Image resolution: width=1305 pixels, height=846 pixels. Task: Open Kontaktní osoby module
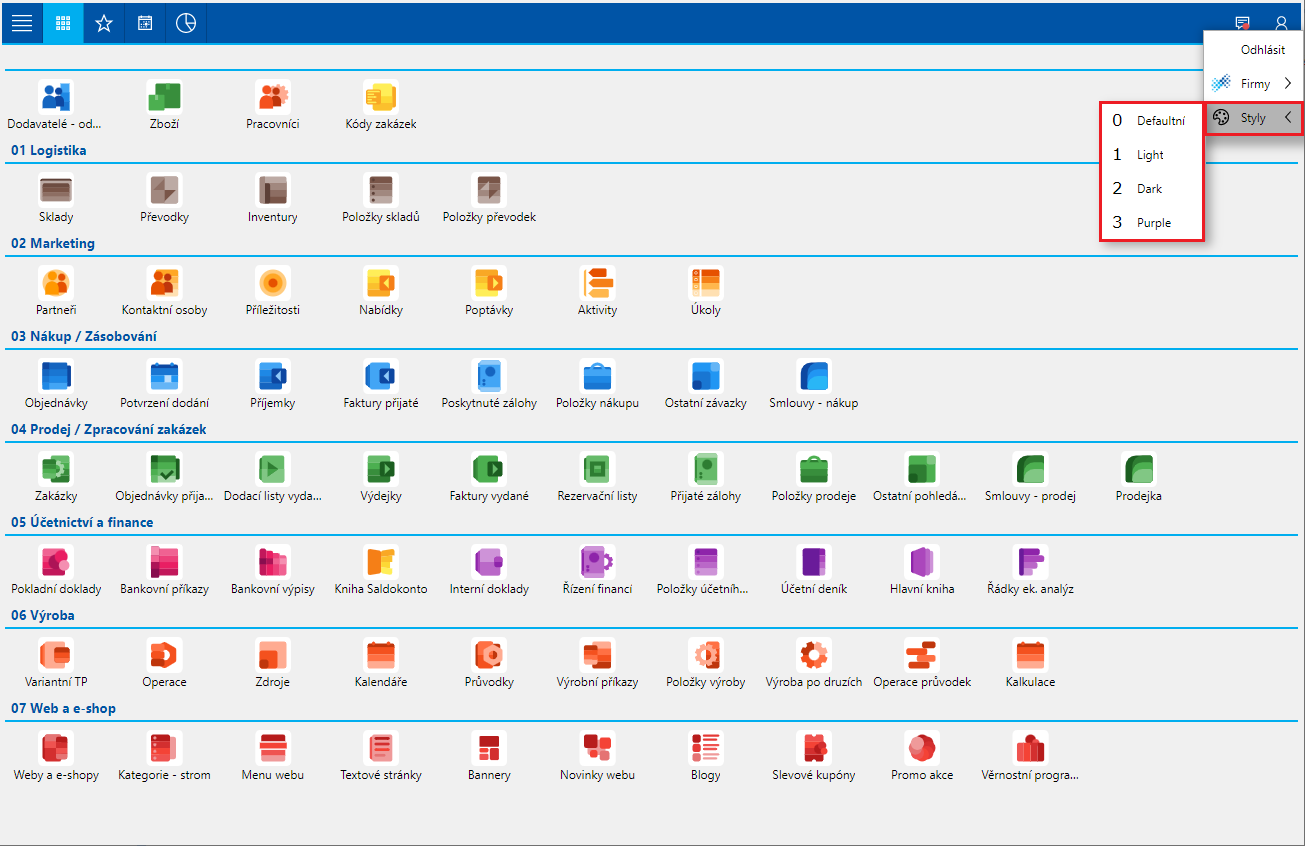coord(164,290)
